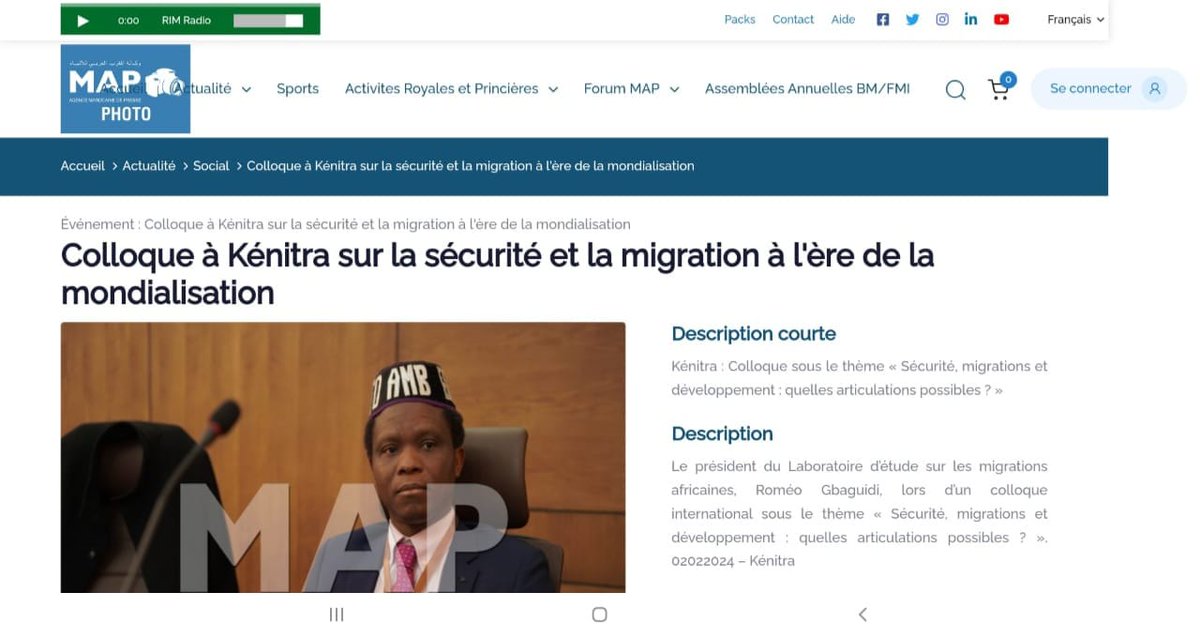This screenshot has height=638, width=1200.
Task: Open the YouTube channel icon
Action: (1000, 18)
